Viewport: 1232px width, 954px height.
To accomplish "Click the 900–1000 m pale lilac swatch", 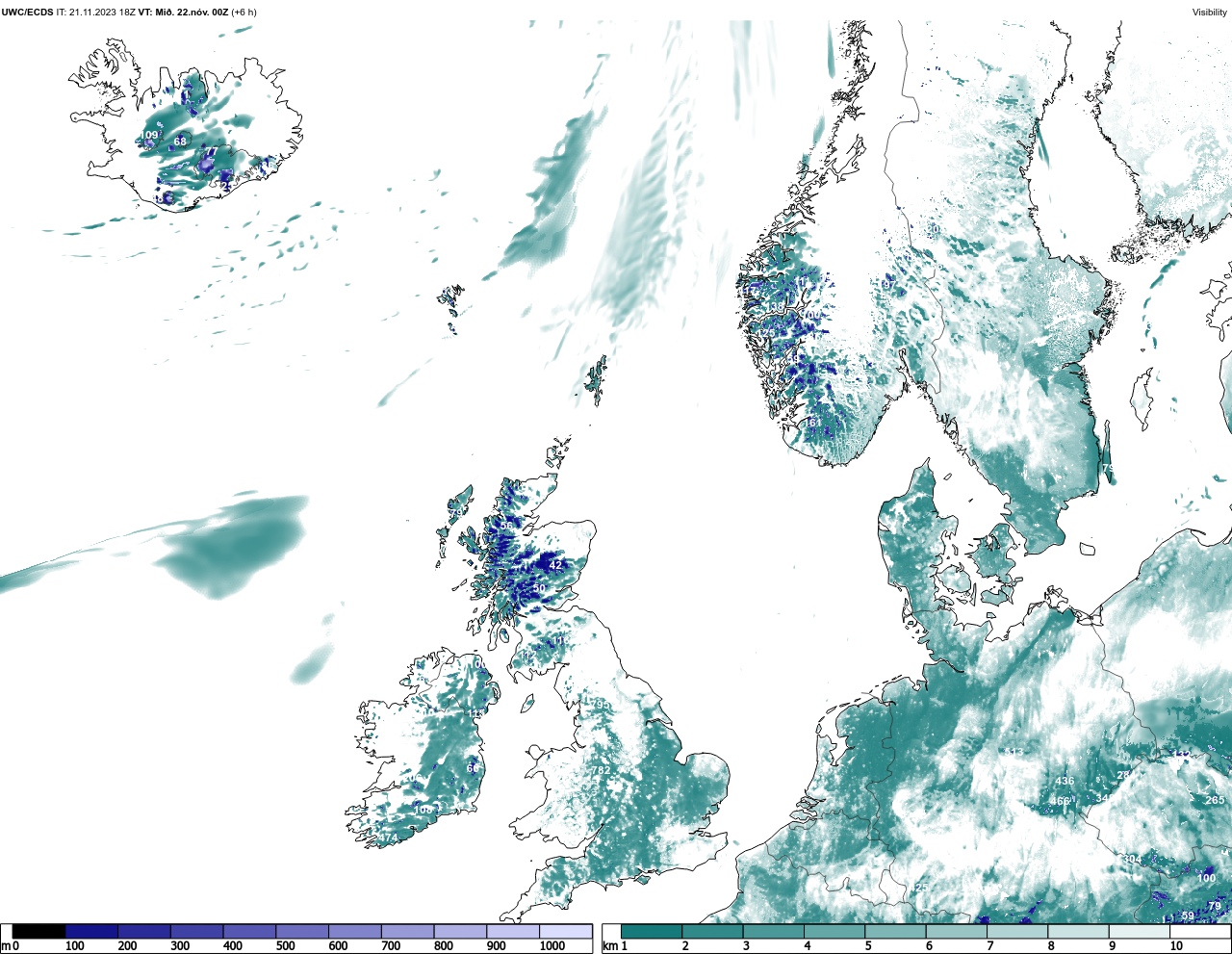I will 513,932.
